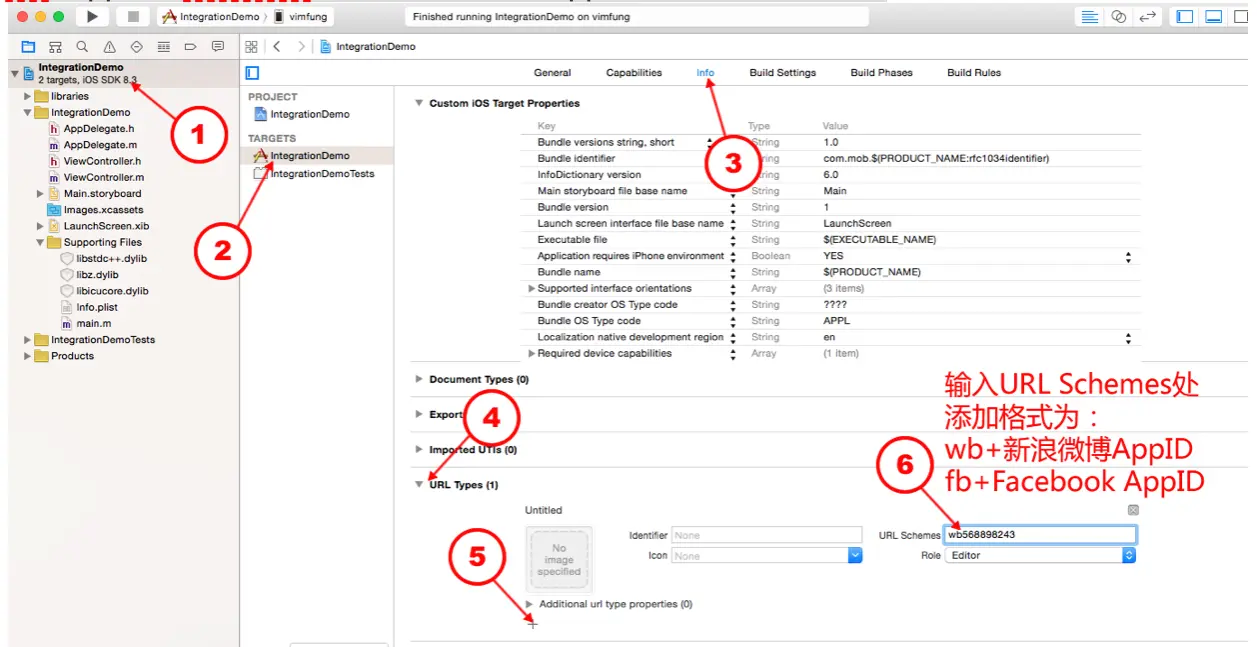Open the Build Settings tab

pyautogui.click(x=783, y=73)
